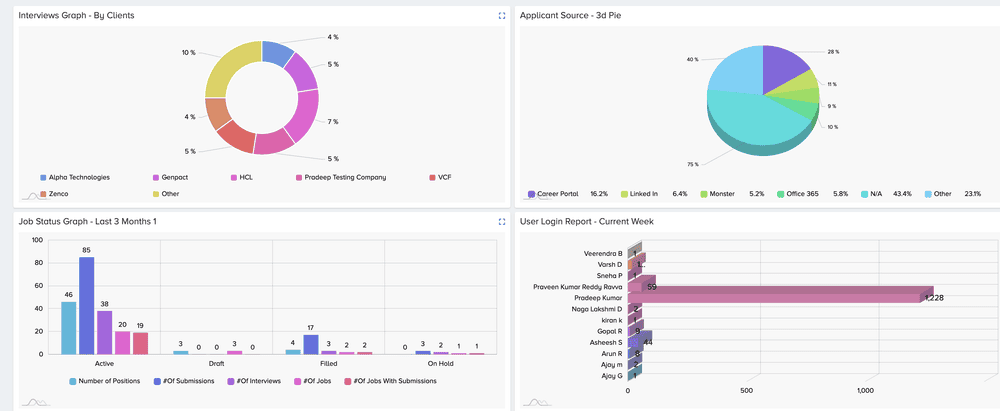Image resolution: width=1000 pixels, height=411 pixels.
Task: Click the 'Arun R' name label
Action: [612, 353]
